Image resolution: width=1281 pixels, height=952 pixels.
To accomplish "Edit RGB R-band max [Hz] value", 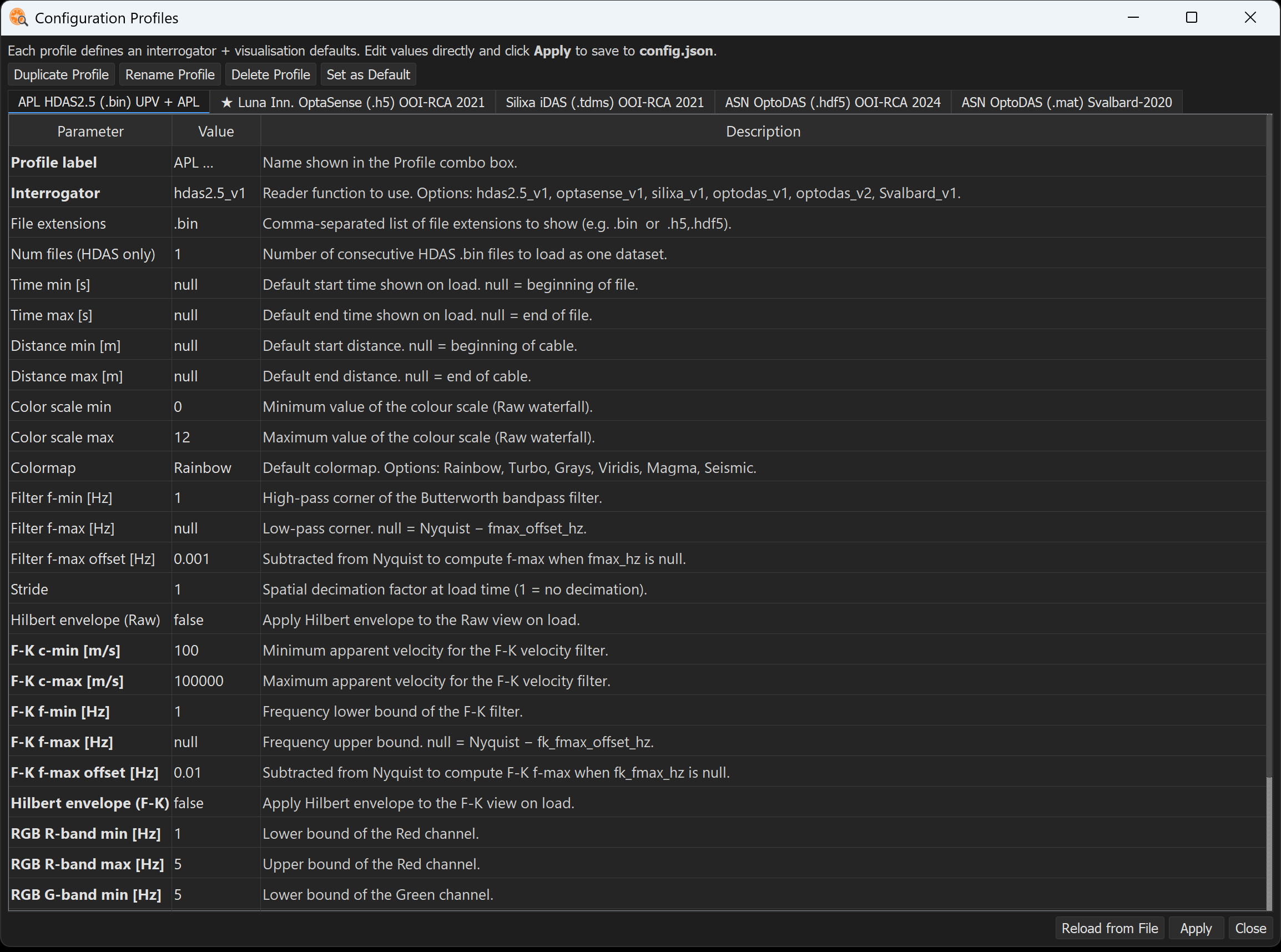I will tap(216, 864).
